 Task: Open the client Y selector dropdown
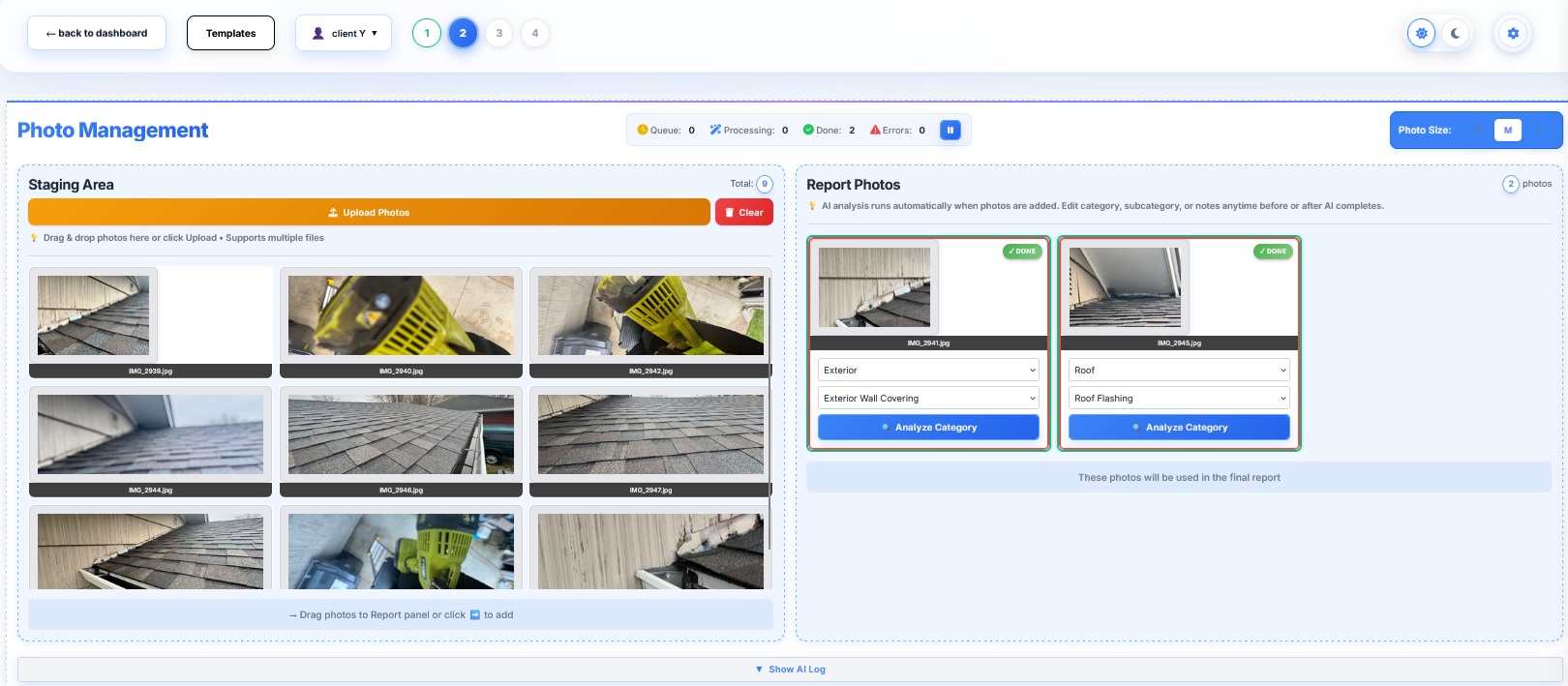tap(344, 33)
